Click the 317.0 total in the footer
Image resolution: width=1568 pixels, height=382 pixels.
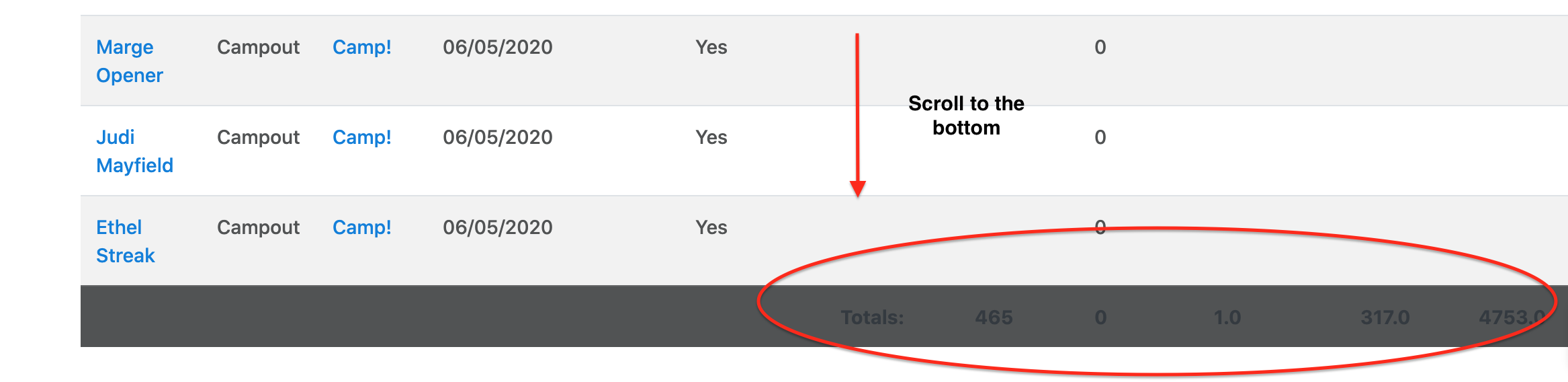[1385, 317]
